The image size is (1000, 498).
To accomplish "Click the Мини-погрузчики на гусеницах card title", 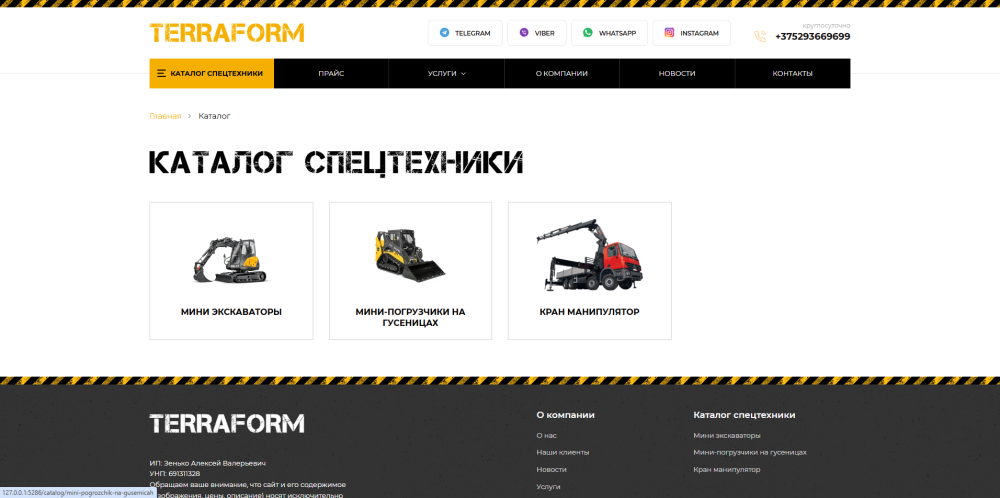I will pos(410,318).
